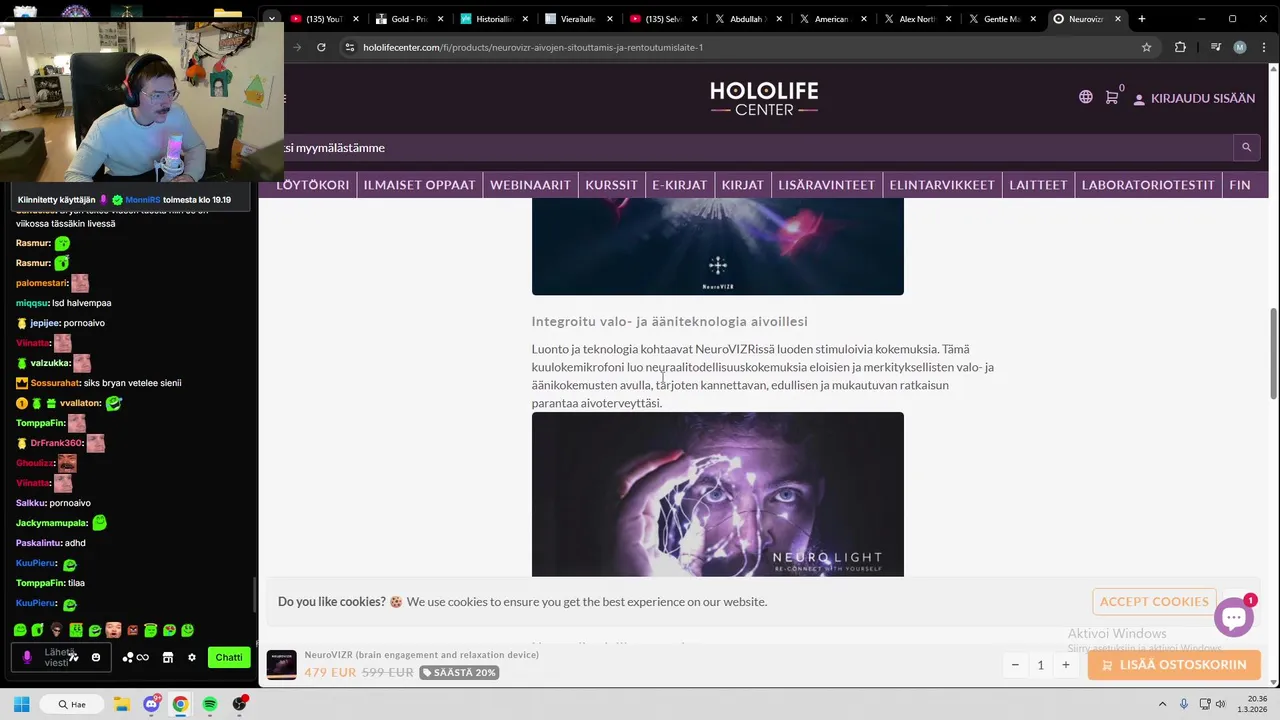The height and width of the screenshot is (720, 1280).
Task: Open OBS from taskbar
Action: [x=239, y=704]
